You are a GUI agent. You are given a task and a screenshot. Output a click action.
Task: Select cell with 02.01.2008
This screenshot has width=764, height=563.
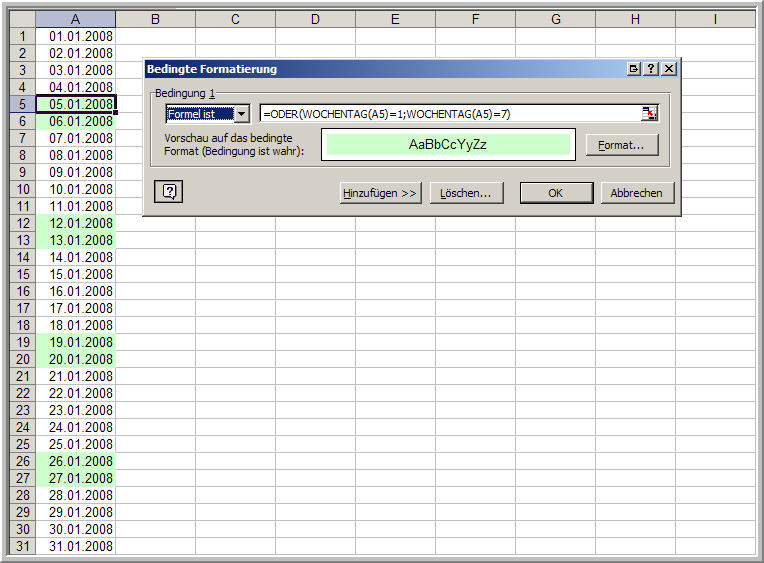pyautogui.click(x=76, y=53)
